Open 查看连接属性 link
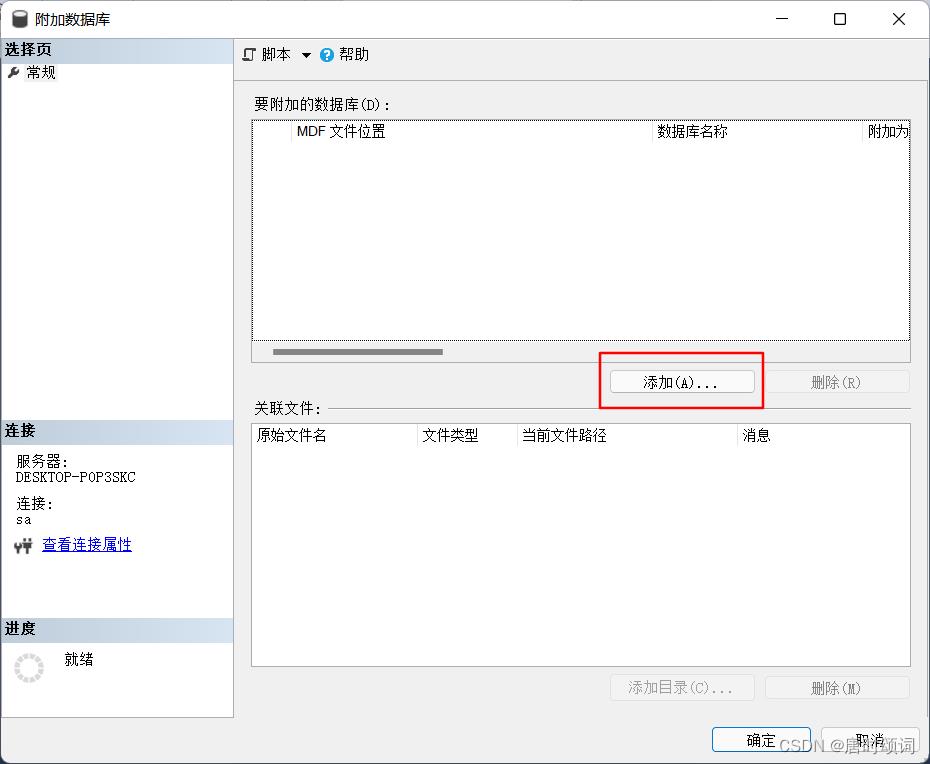This screenshot has width=930, height=764. pyautogui.click(x=87, y=545)
